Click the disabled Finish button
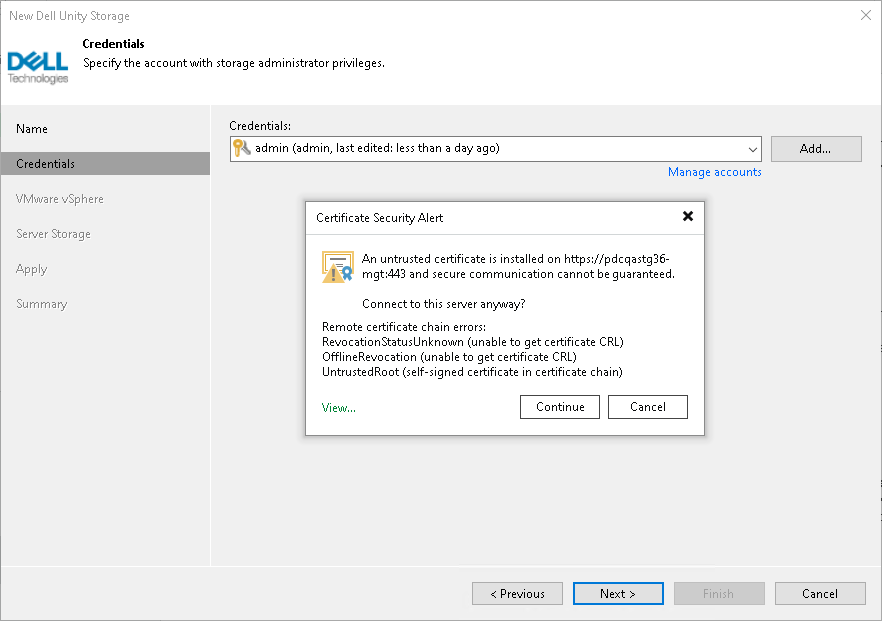882x621 pixels. [719, 593]
